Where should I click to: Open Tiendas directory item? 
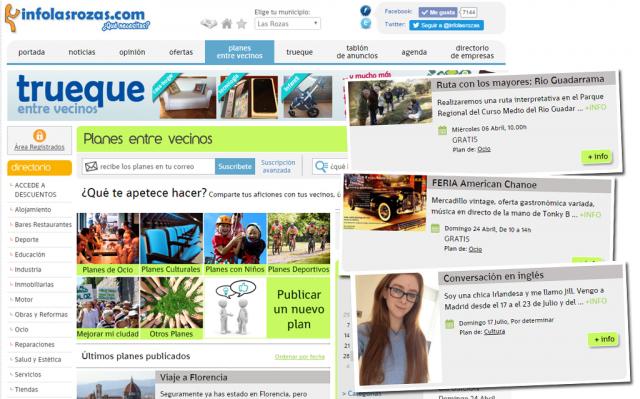pyautogui.click(x=26, y=389)
